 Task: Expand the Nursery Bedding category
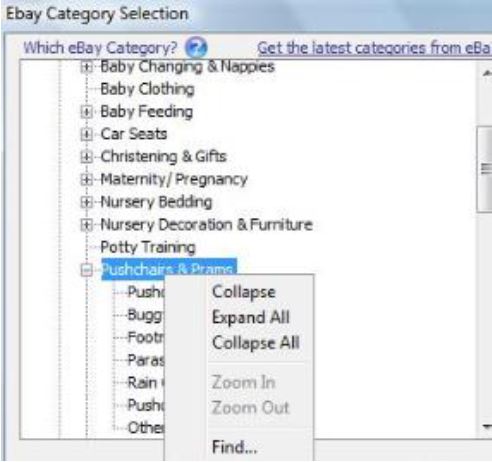click(86, 202)
